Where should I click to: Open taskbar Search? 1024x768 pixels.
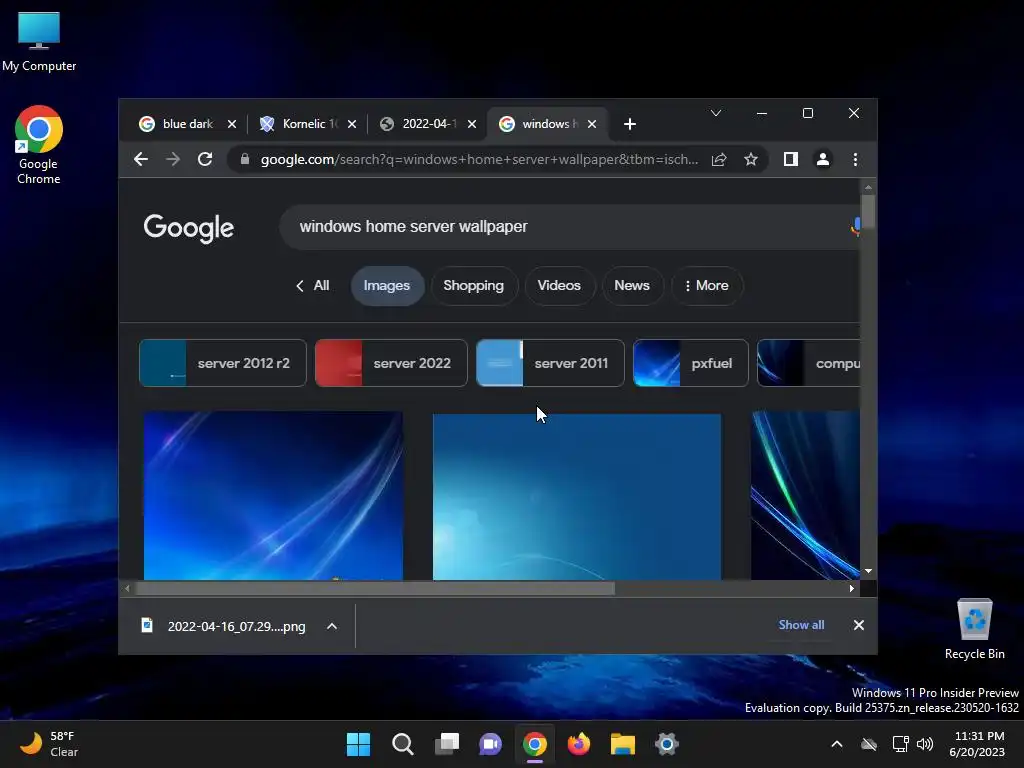[402, 744]
